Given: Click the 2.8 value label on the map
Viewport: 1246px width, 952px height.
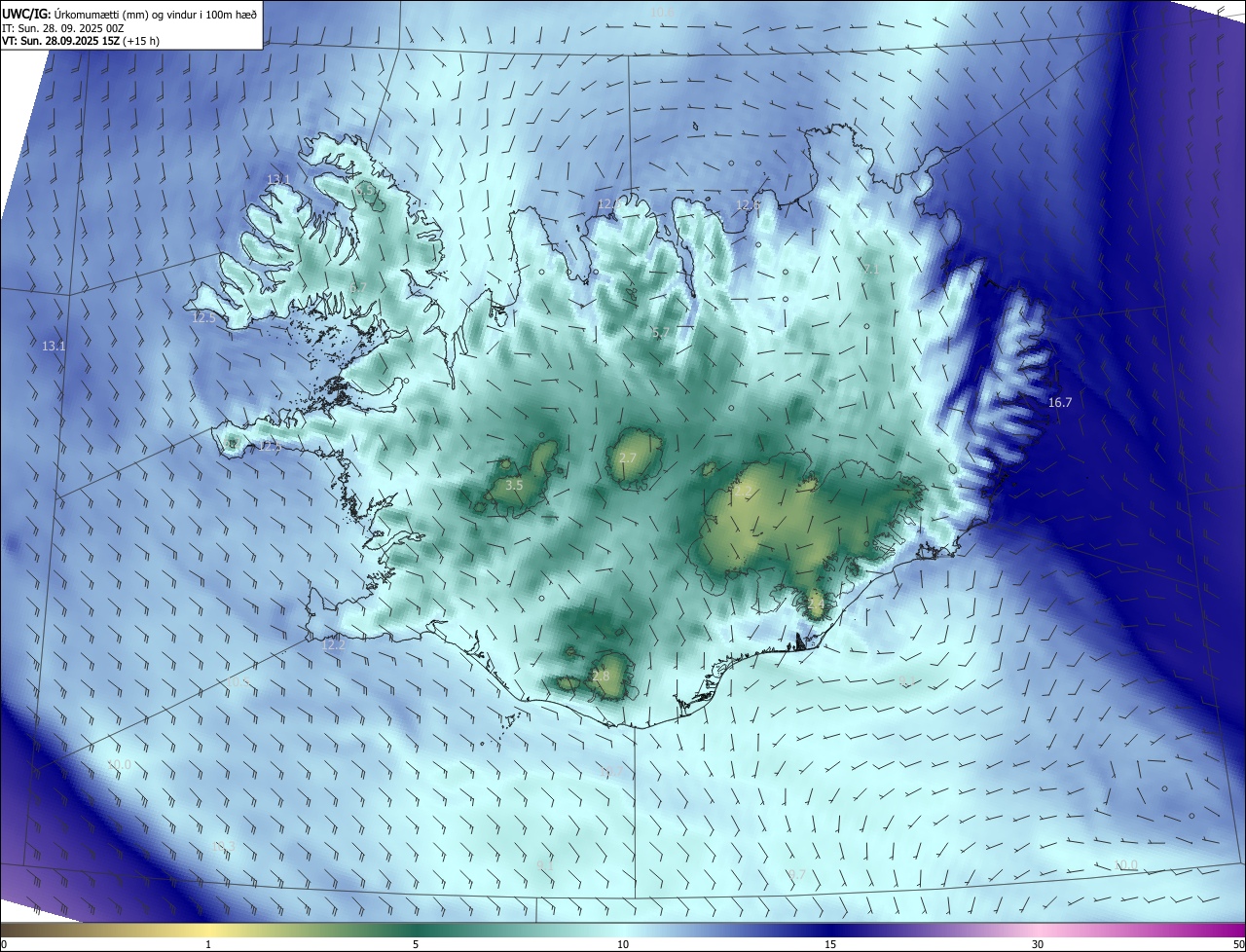Looking at the screenshot, I should point(601,676).
